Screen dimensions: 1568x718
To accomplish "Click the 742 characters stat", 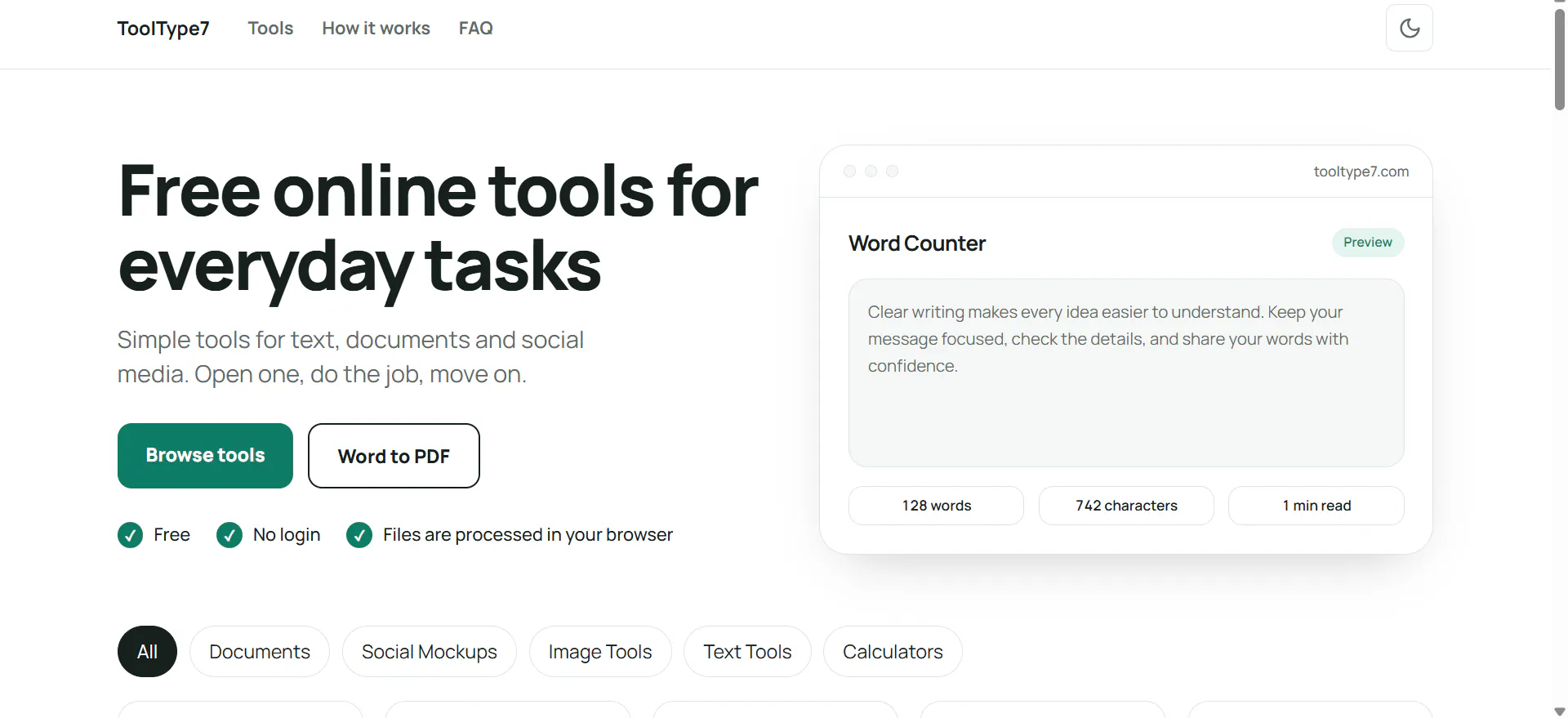I will click(1126, 506).
